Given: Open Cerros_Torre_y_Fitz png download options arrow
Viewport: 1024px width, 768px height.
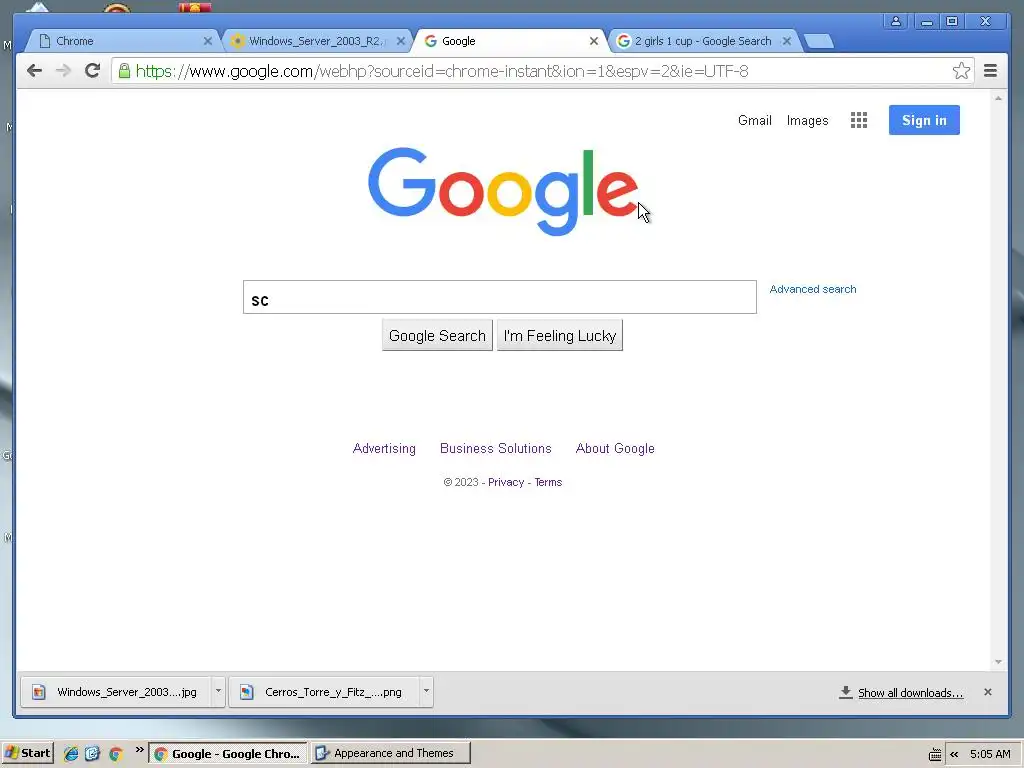Looking at the screenshot, I should pos(426,691).
